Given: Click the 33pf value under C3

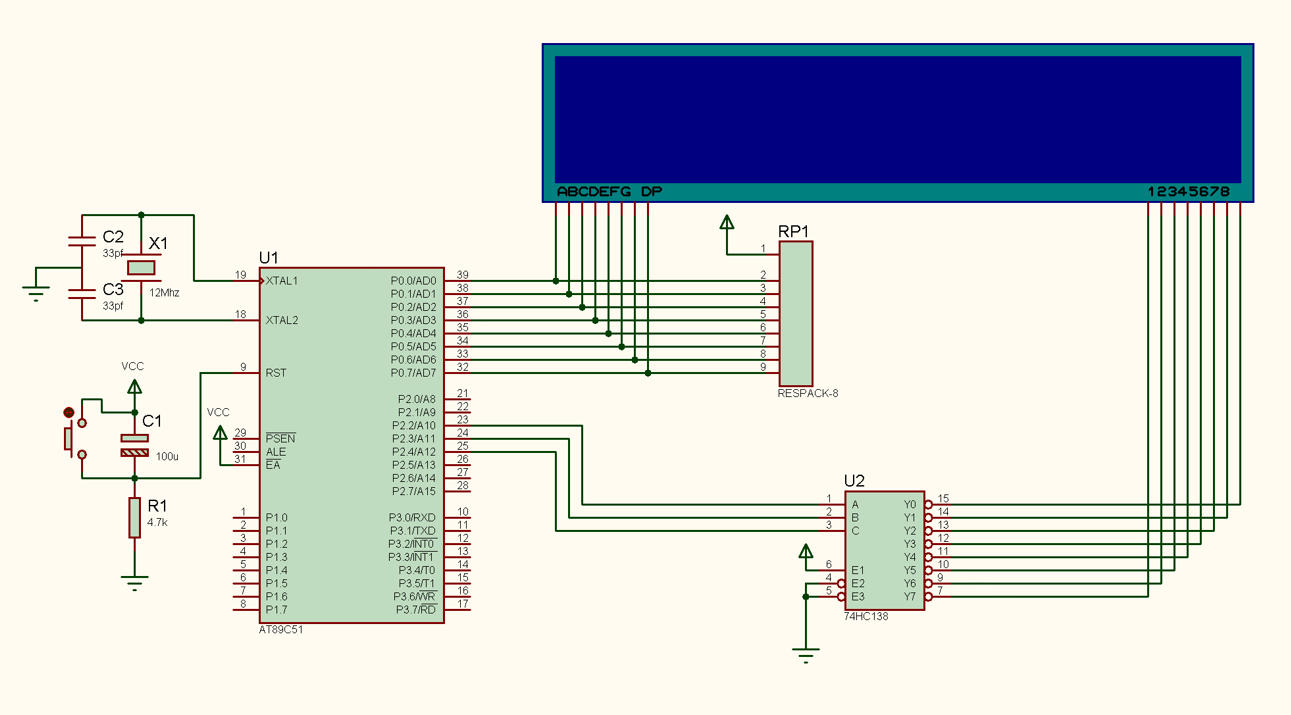Looking at the screenshot, I should coord(111,306).
